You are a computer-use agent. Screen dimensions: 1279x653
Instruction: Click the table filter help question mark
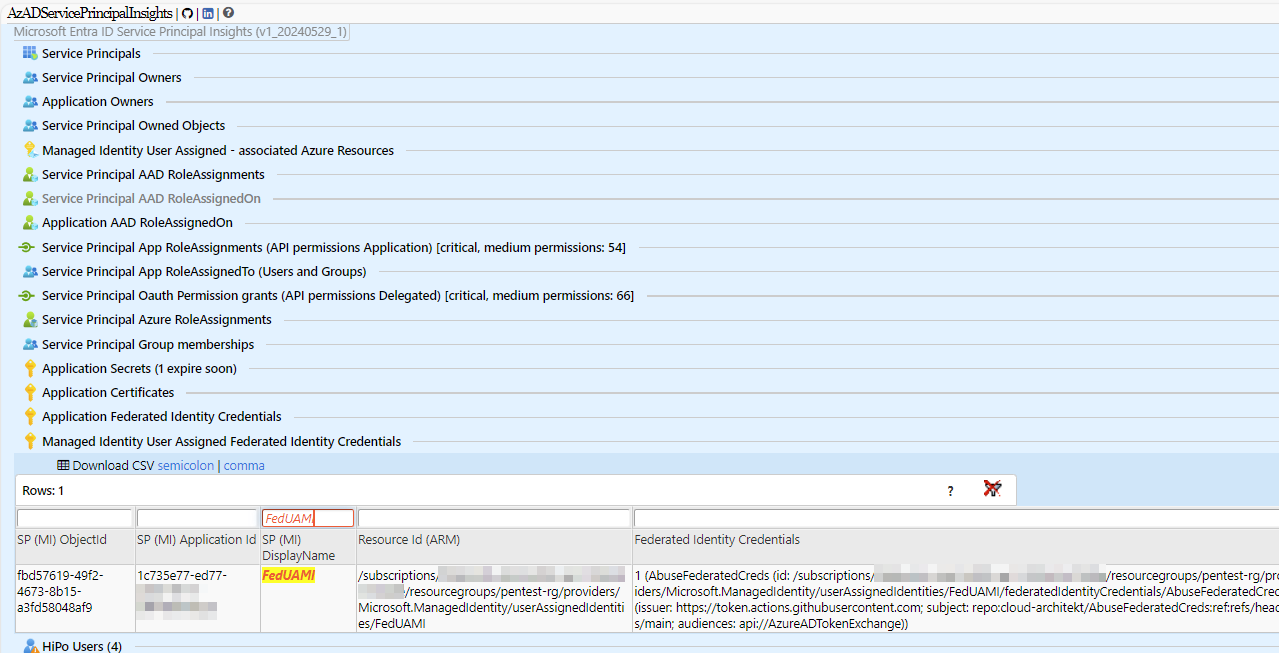point(950,490)
